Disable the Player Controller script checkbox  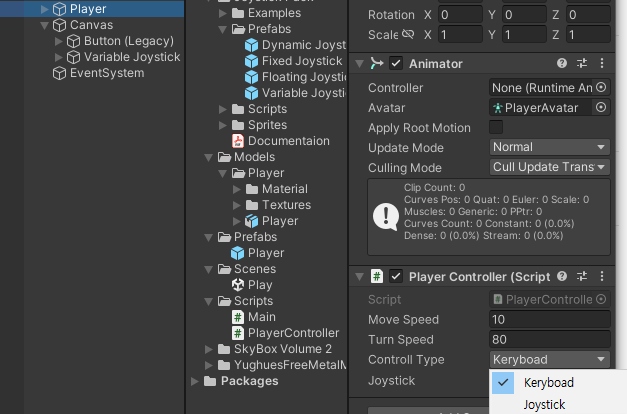coord(396,276)
